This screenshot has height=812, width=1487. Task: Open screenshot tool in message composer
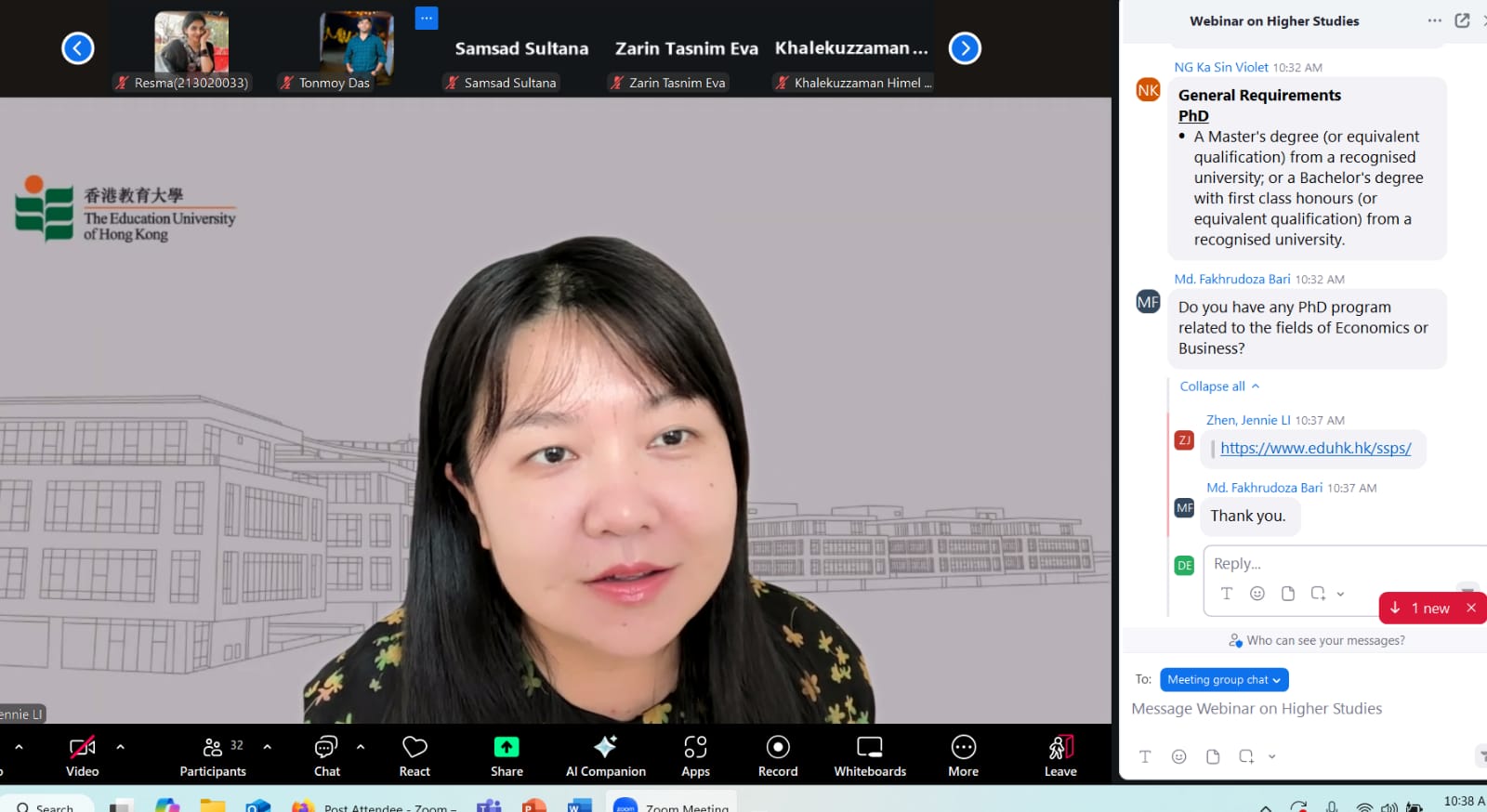pyautogui.click(x=1246, y=756)
